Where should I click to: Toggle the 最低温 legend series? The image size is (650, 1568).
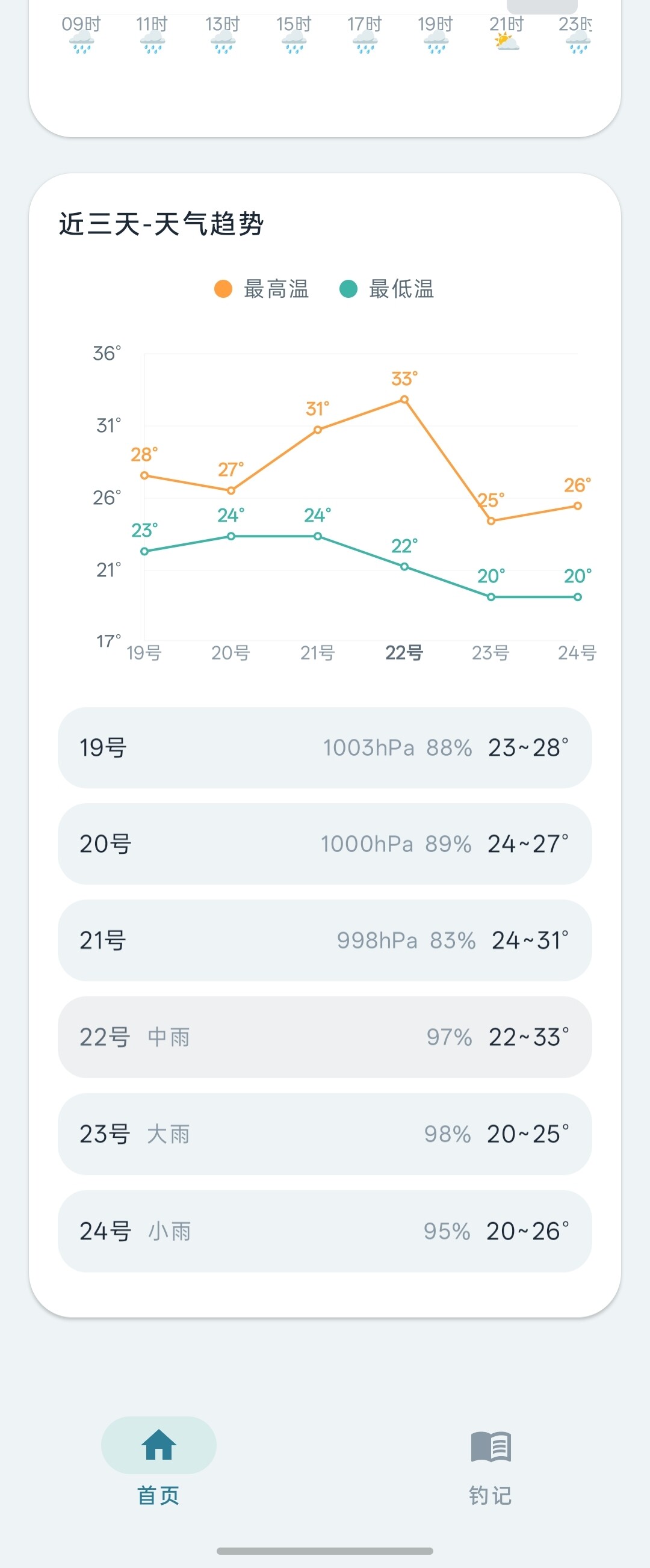(x=387, y=289)
